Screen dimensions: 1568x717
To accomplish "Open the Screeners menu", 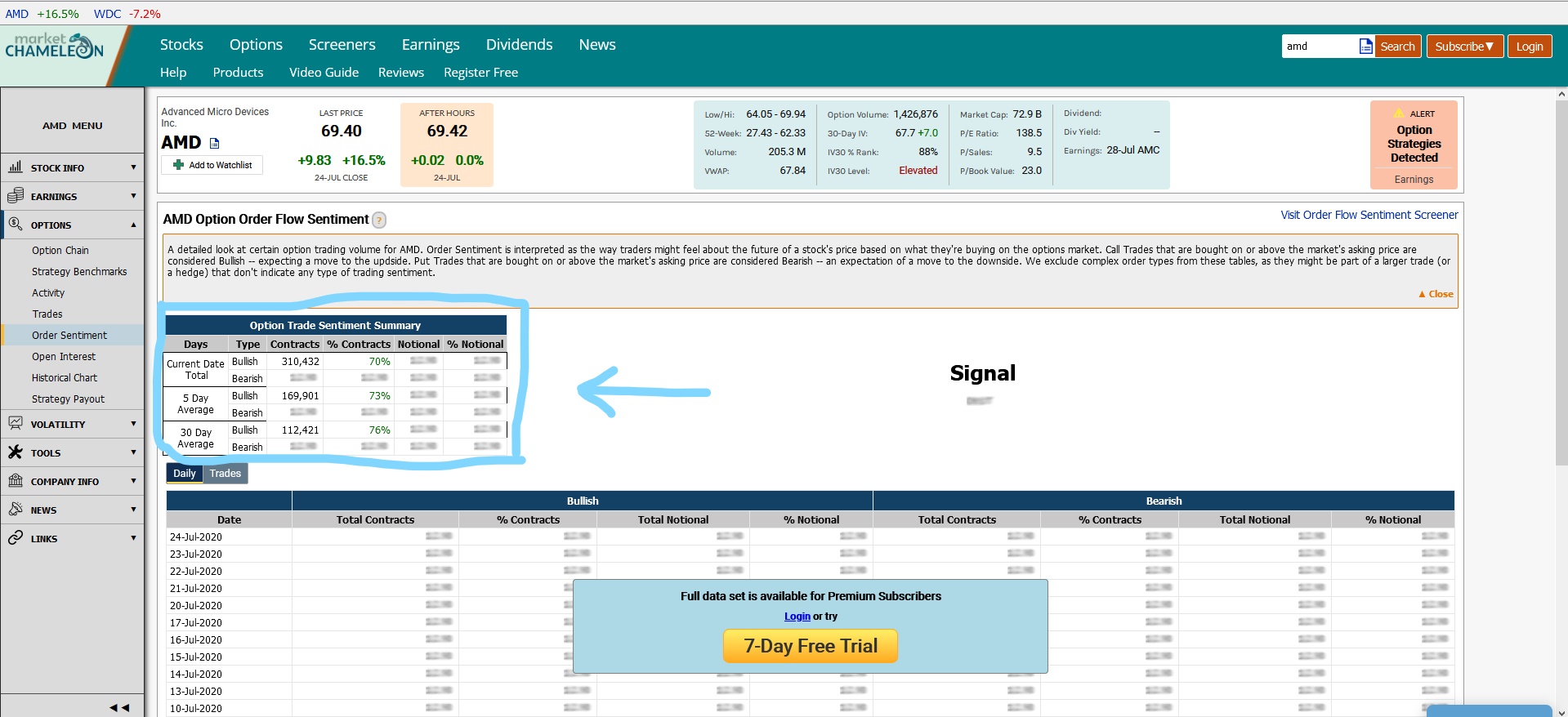I will coord(342,45).
